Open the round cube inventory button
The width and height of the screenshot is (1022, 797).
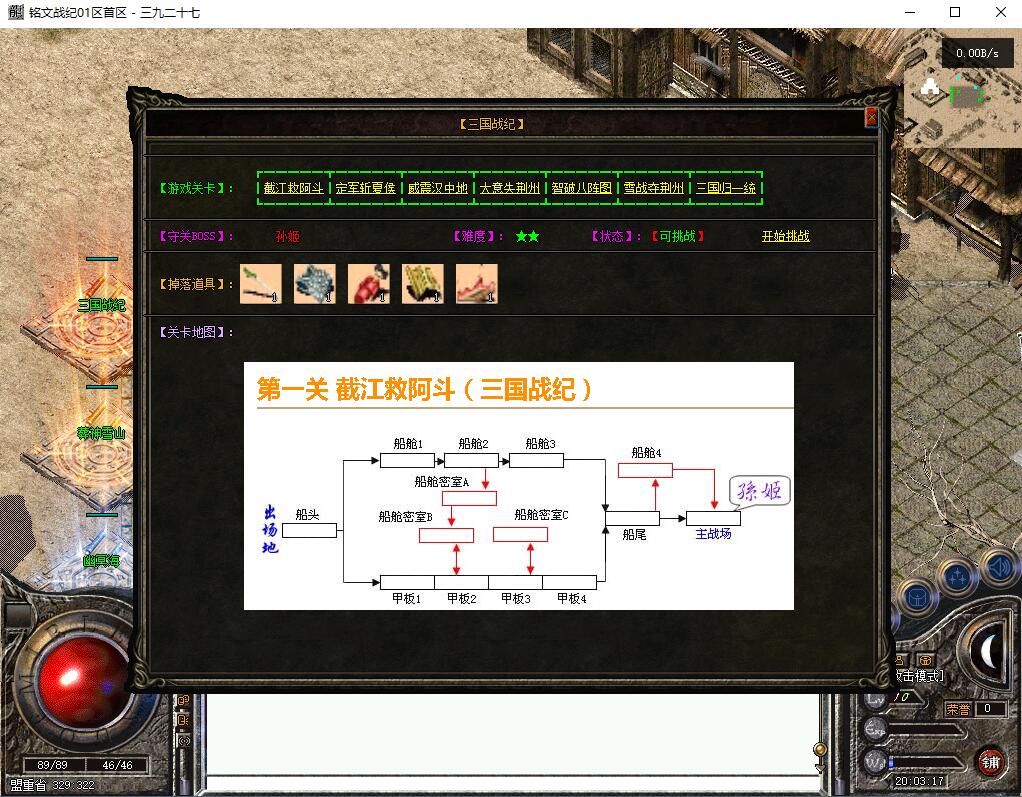[x=916, y=597]
